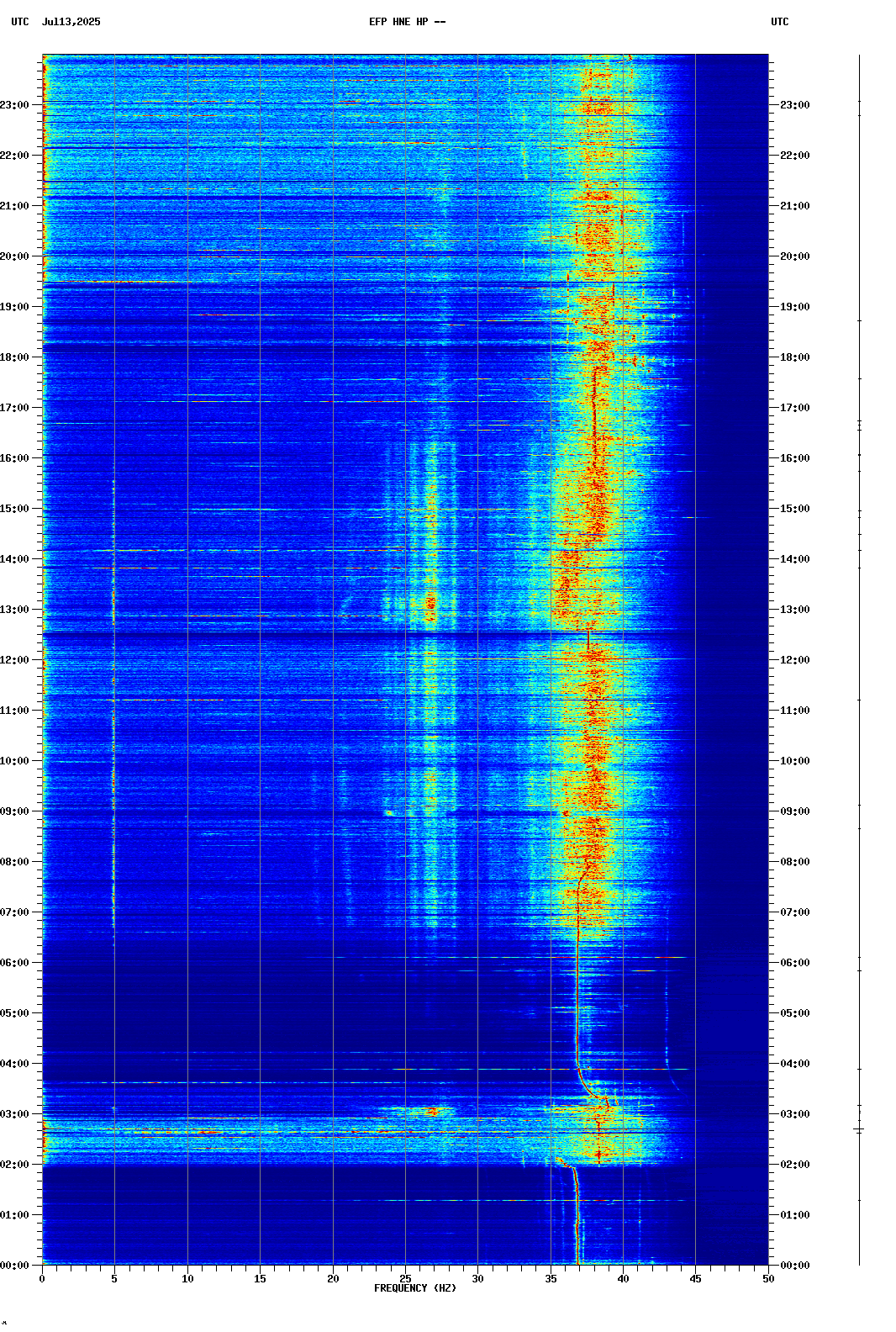Select 20:00 on the left time axis
896x1332 pixels.
(x=15, y=256)
